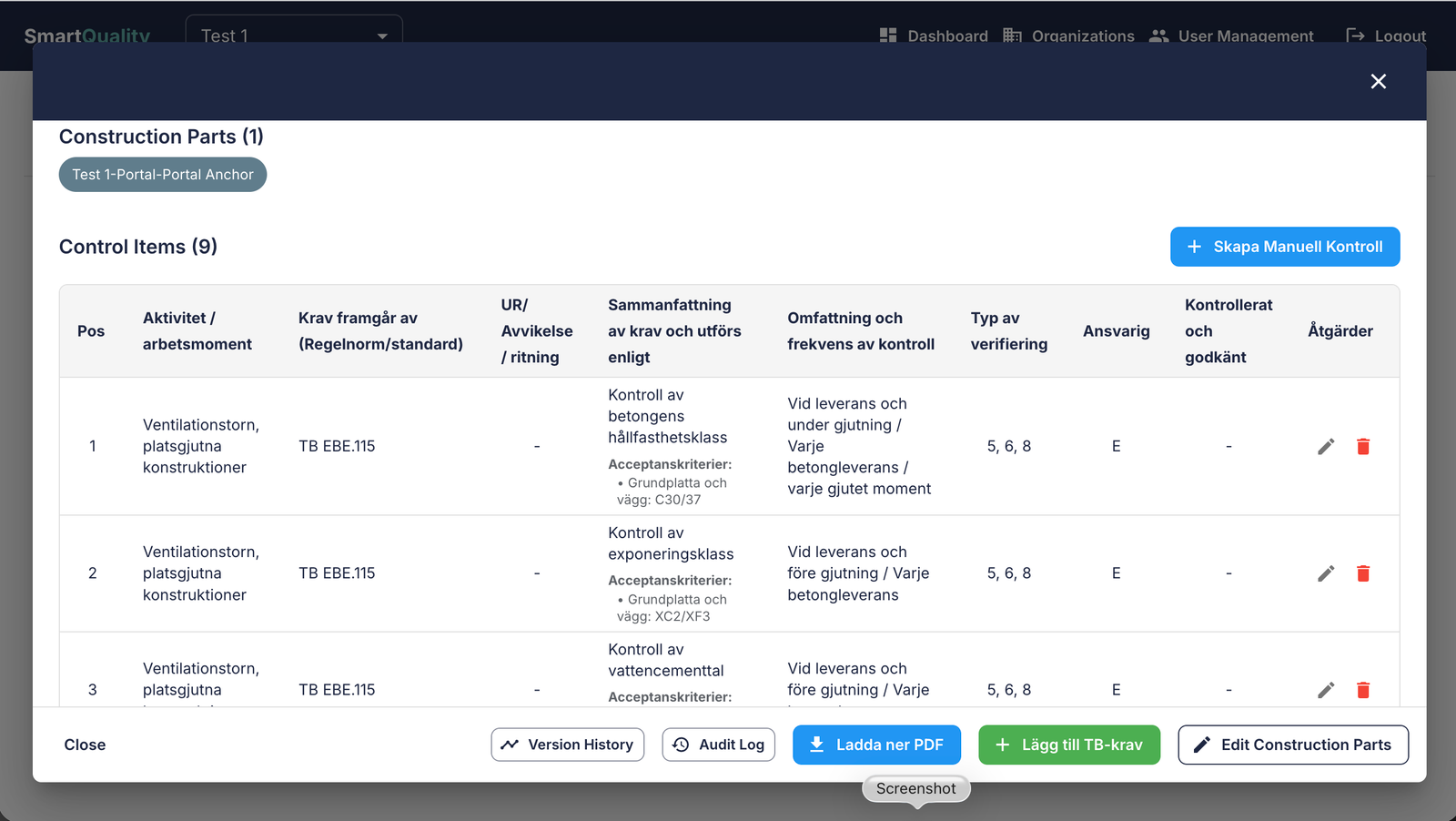Edit control item row 2 pencil icon

pos(1326,573)
